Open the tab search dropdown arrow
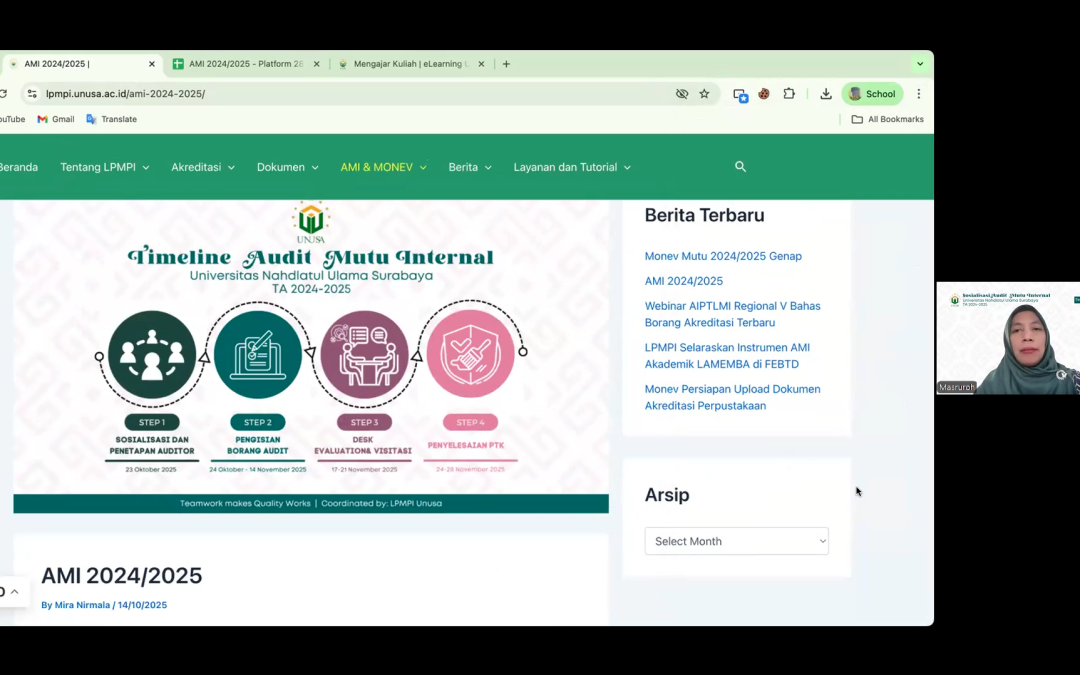Screen dimensions: 1080x675 [920, 64]
